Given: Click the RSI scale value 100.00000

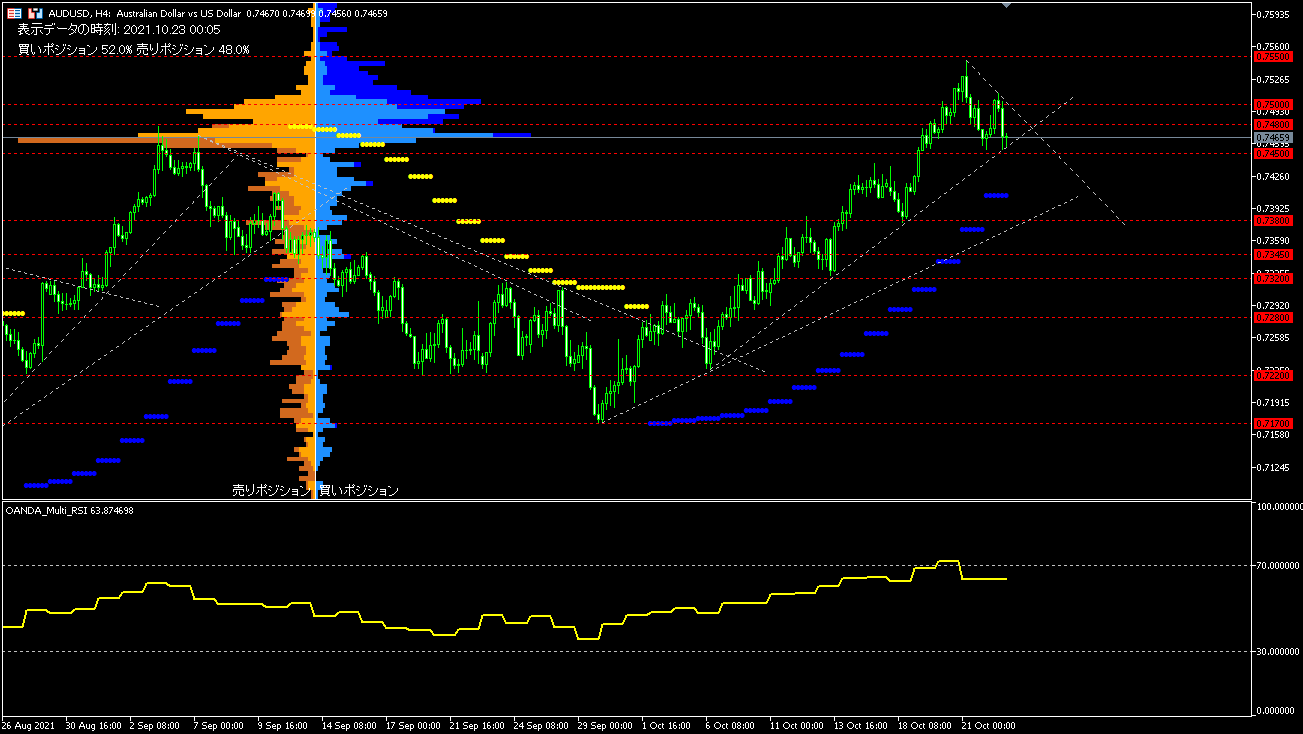Looking at the screenshot, I should pyautogui.click(x=1277, y=507).
